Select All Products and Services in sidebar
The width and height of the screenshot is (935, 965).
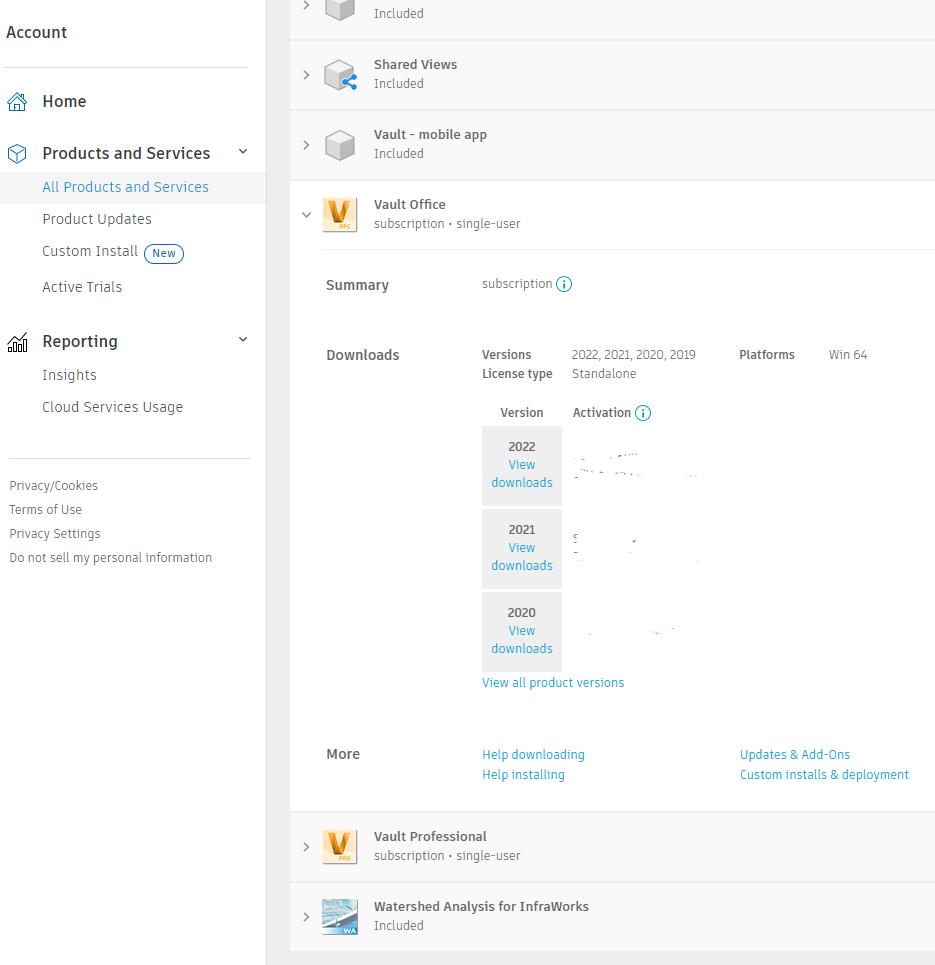125,187
